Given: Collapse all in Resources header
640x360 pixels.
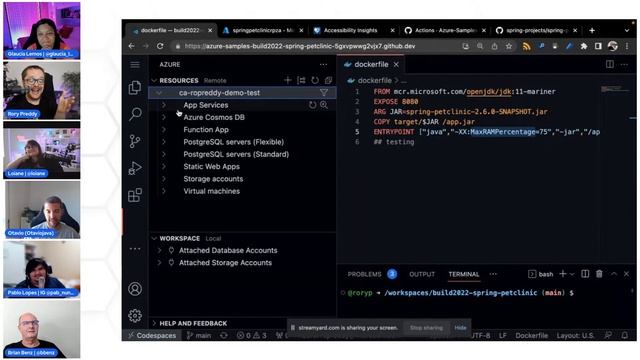Looking at the screenshot, I should 328,80.
